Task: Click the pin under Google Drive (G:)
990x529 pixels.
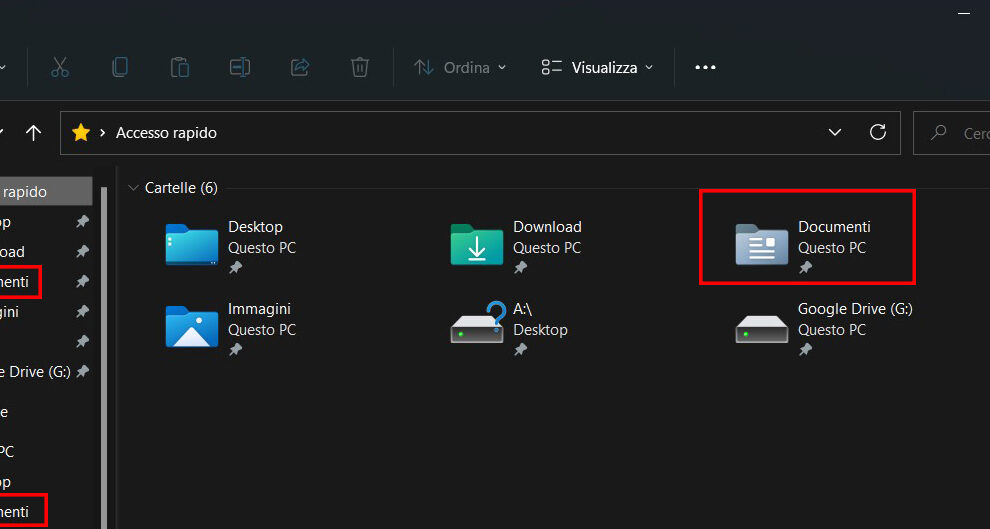Action: tap(805, 349)
